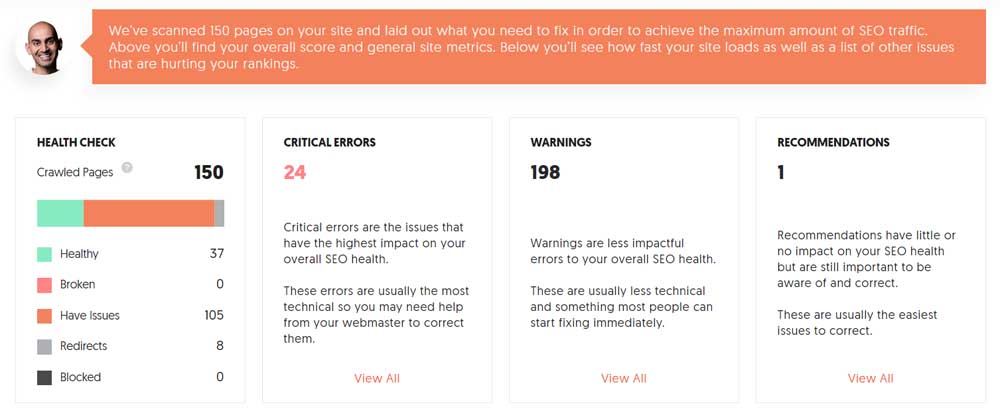The image size is (1000, 417).
Task: Click the orange scan summary banner
Action: 539,47
